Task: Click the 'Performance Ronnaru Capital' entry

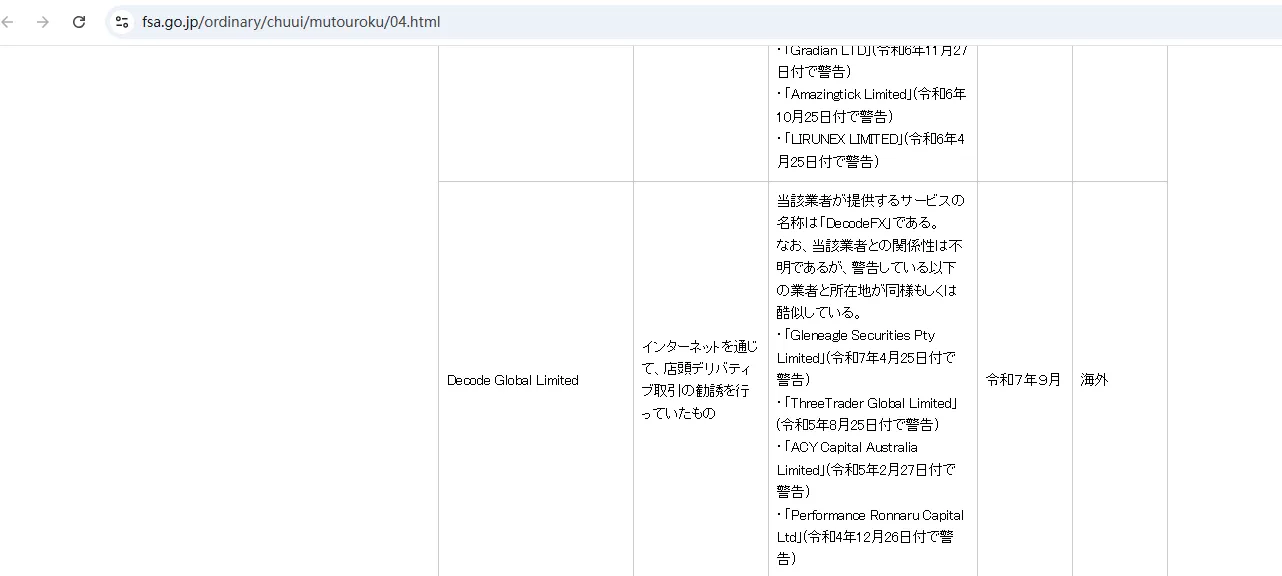Action: coord(877,515)
